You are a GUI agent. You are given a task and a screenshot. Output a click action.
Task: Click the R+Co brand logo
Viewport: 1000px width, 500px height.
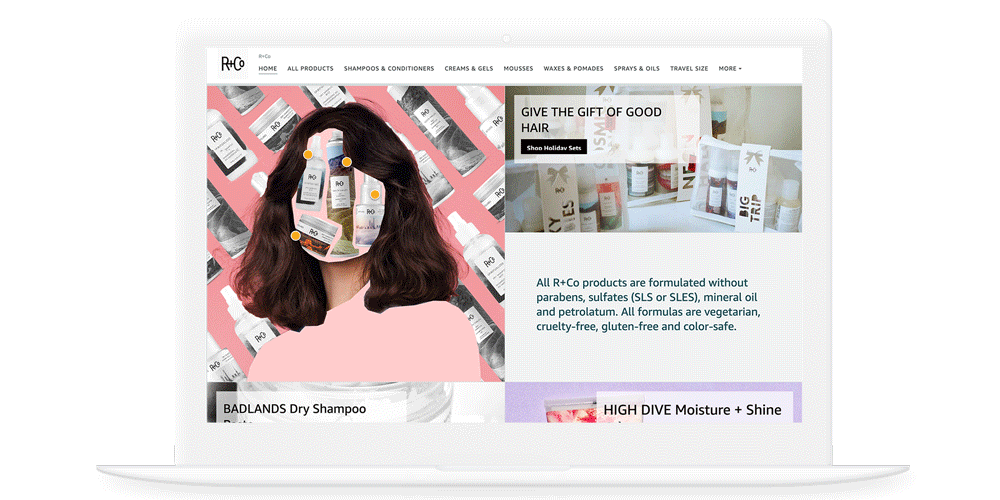[x=232, y=64]
